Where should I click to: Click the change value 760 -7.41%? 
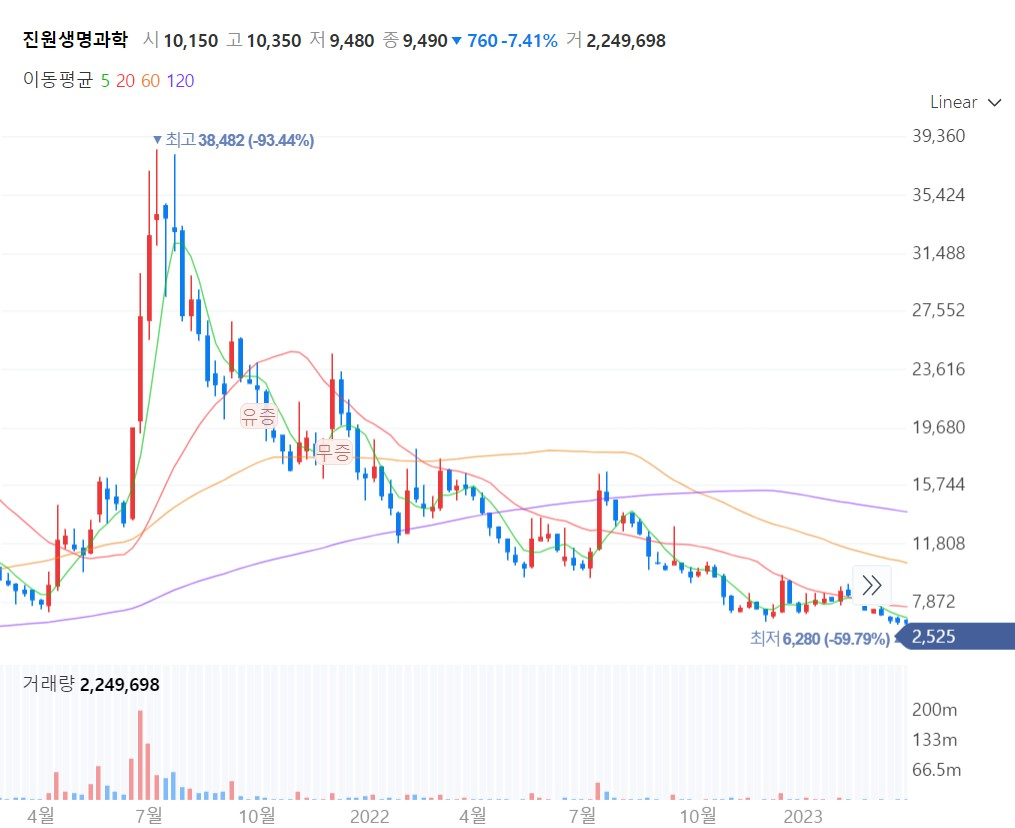pos(512,41)
